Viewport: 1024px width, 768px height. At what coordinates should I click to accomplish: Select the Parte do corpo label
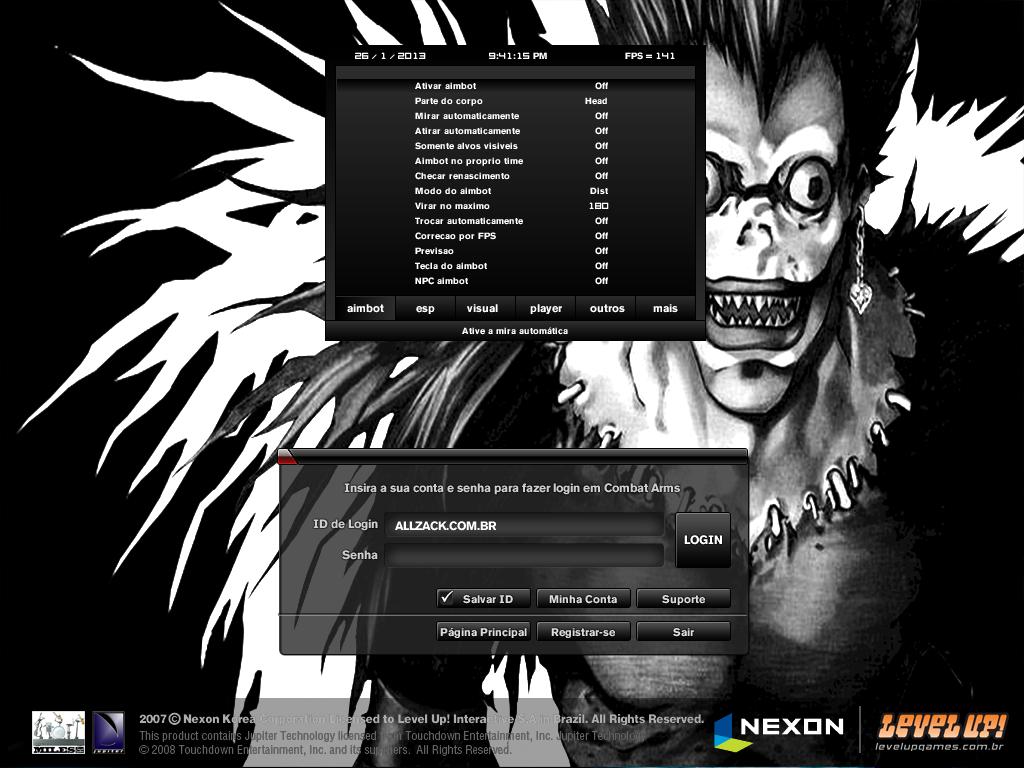point(449,101)
